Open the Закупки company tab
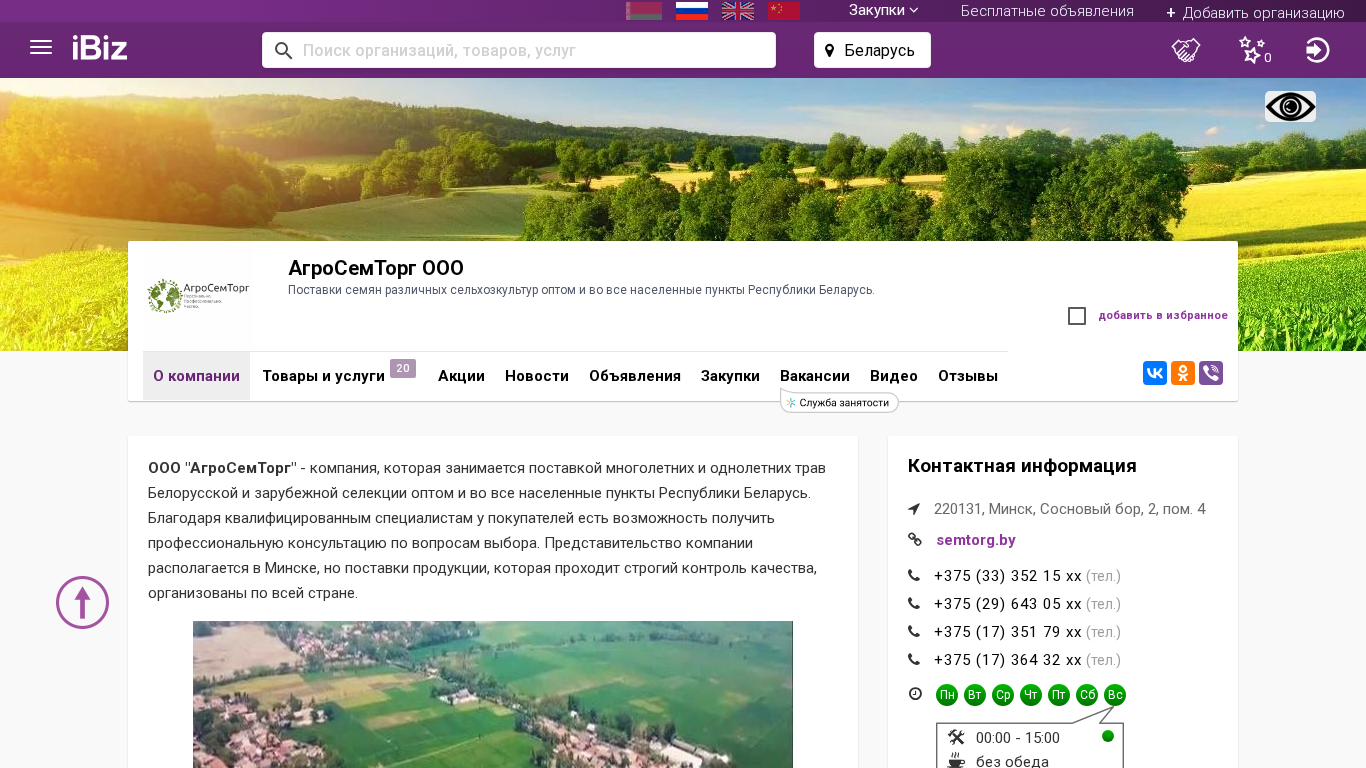 [x=730, y=376]
